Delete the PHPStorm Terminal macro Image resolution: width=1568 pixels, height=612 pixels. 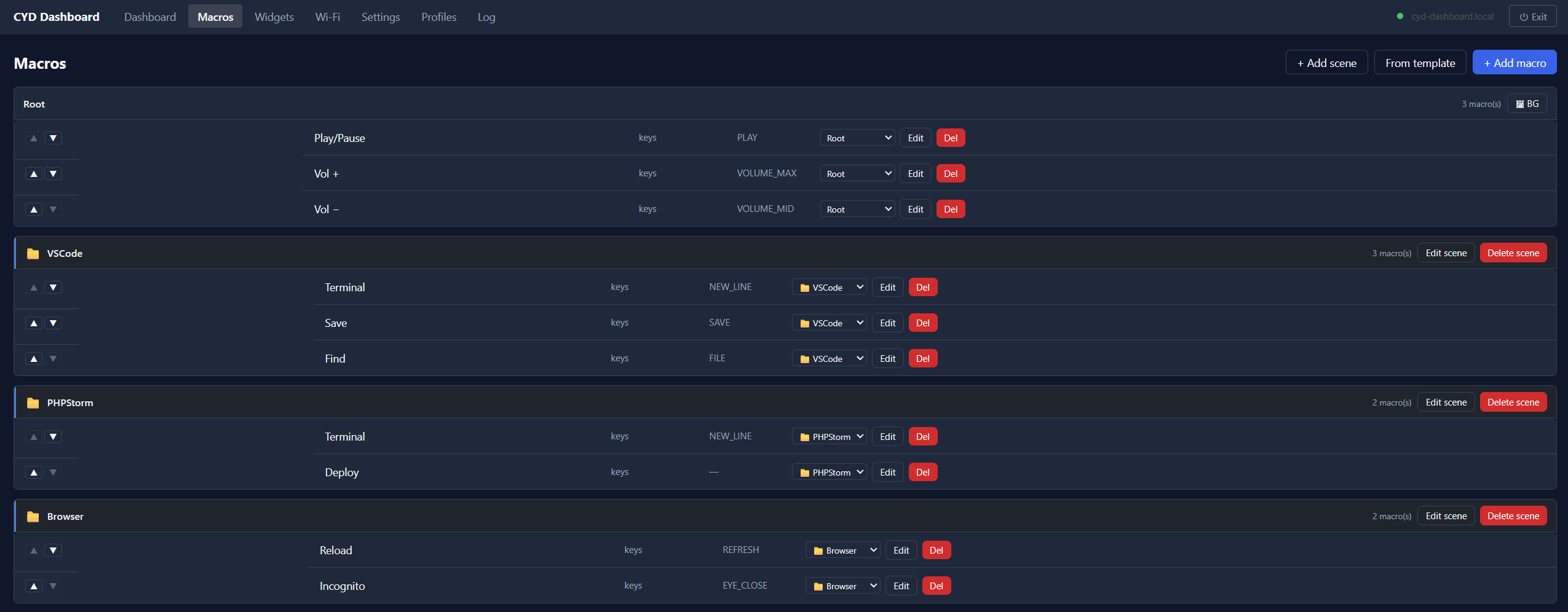tap(923, 437)
